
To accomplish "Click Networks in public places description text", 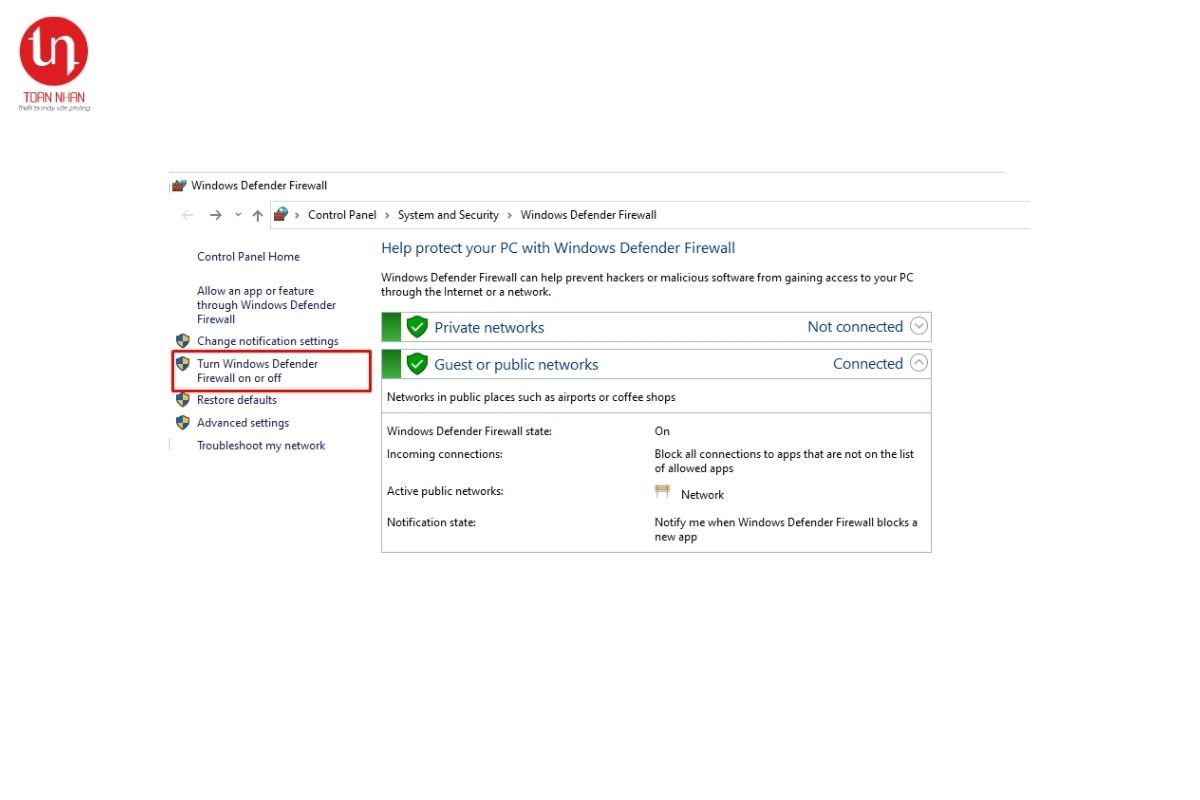I will 531,397.
